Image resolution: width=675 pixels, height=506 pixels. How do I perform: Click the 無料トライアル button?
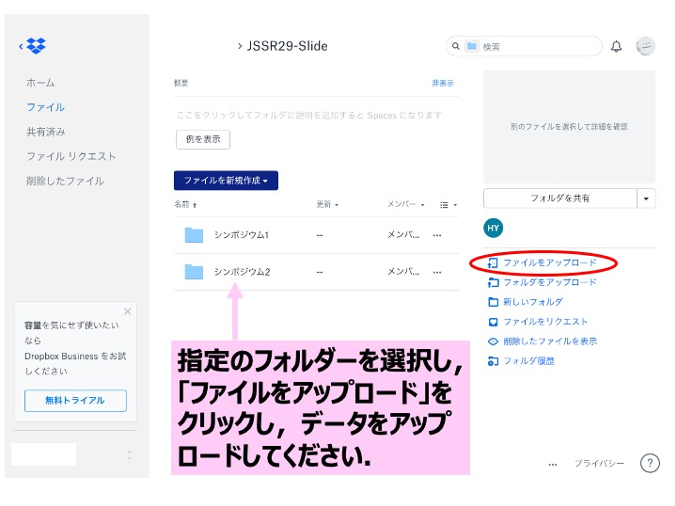(75, 400)
